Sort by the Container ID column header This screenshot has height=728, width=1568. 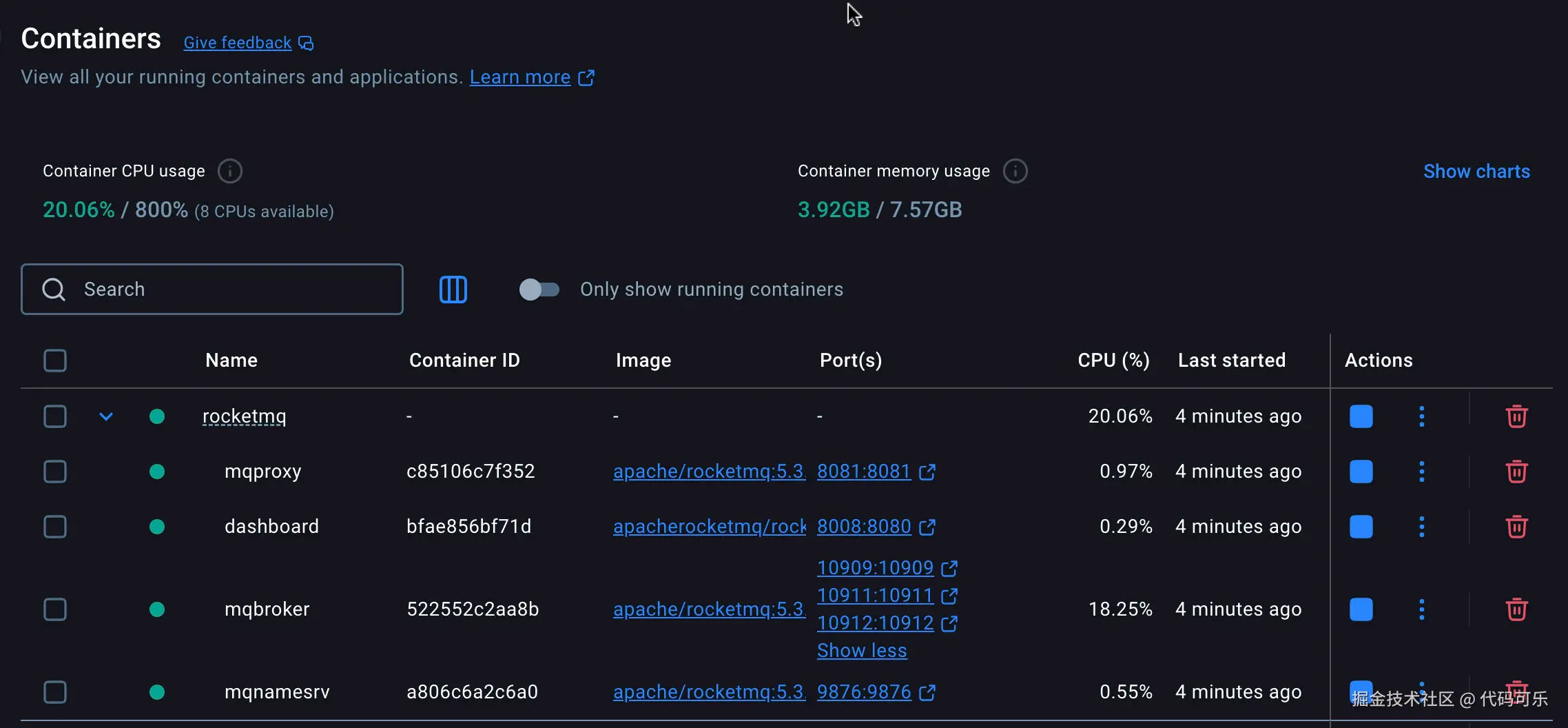click(x=464, y=361)
